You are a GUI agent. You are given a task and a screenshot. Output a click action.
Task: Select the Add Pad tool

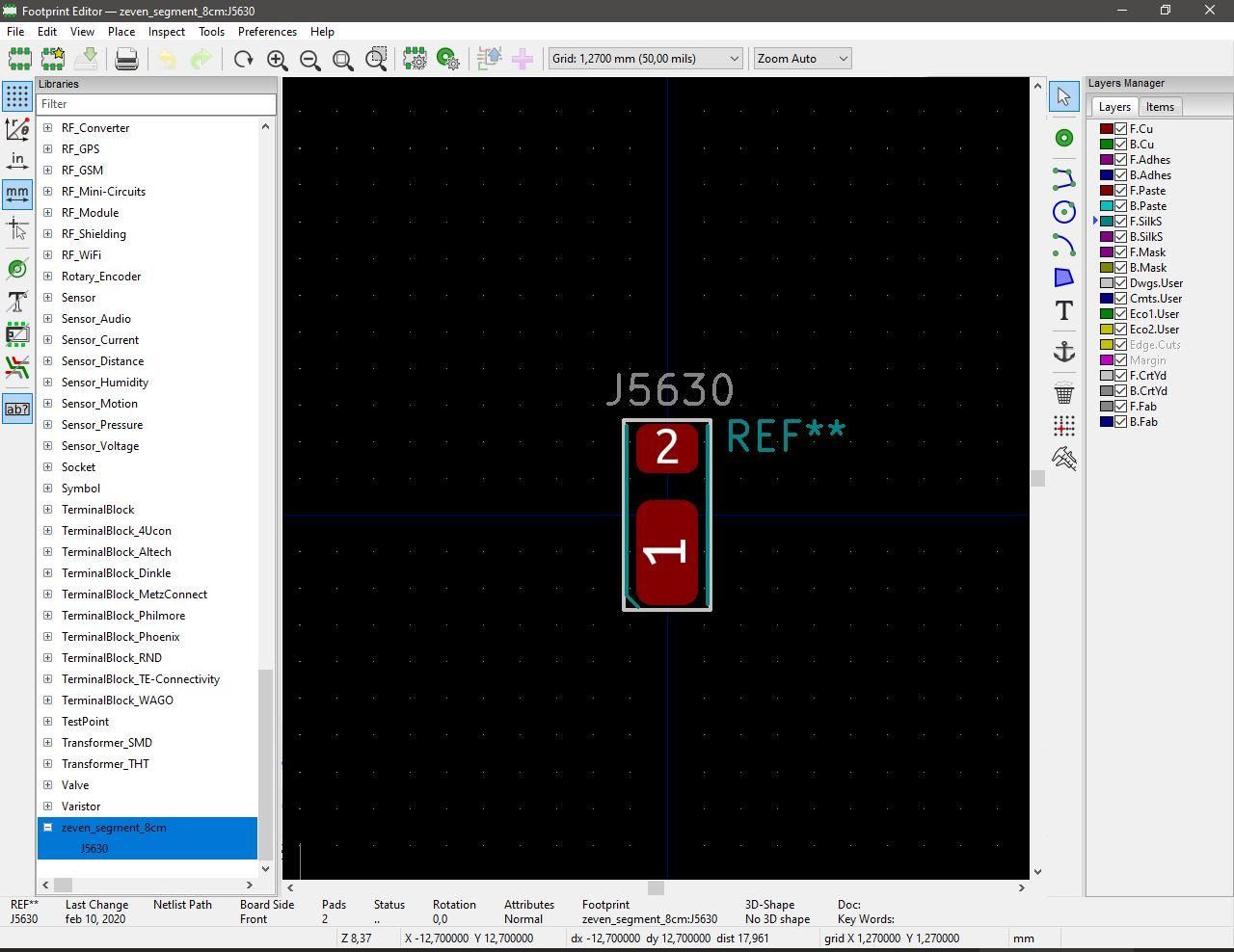tap(1064, 138)
